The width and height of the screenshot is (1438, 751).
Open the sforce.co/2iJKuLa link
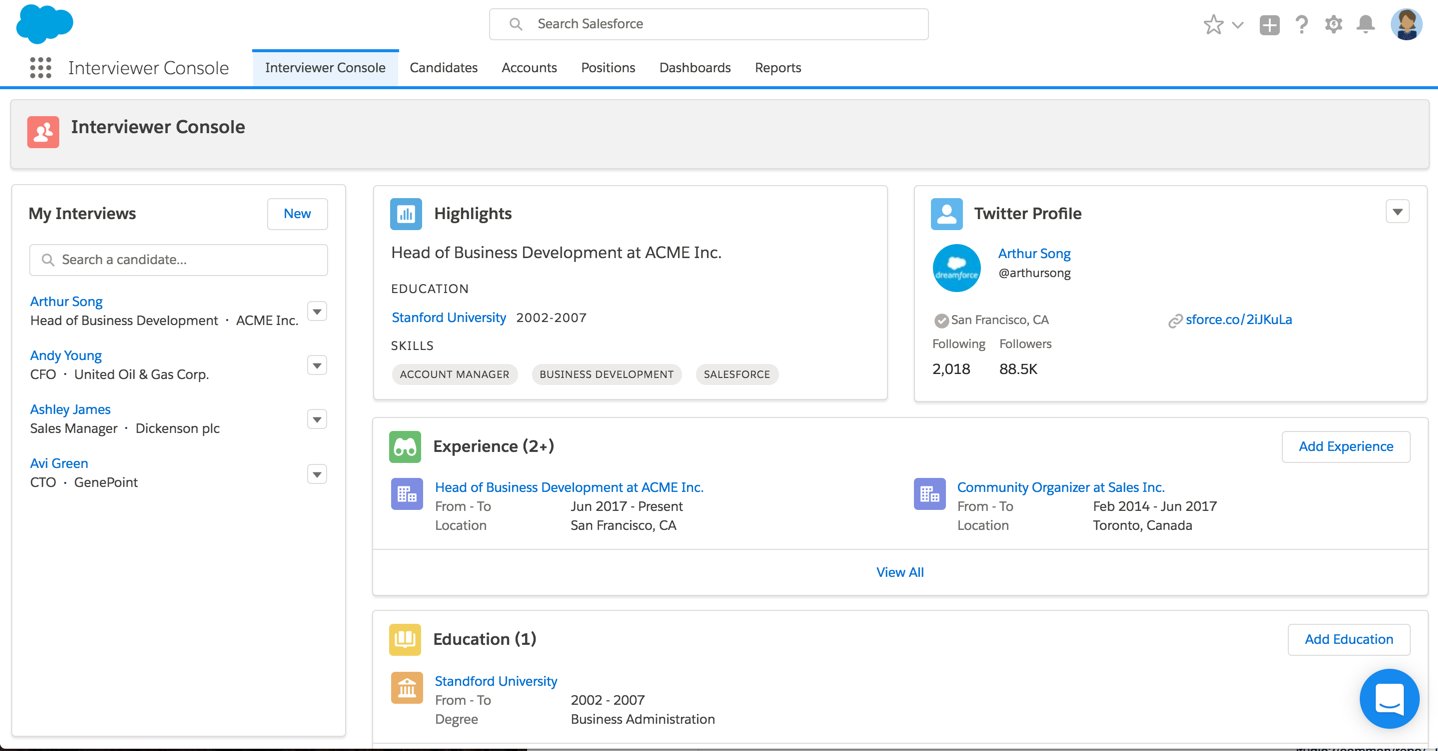coord(1239,320)
